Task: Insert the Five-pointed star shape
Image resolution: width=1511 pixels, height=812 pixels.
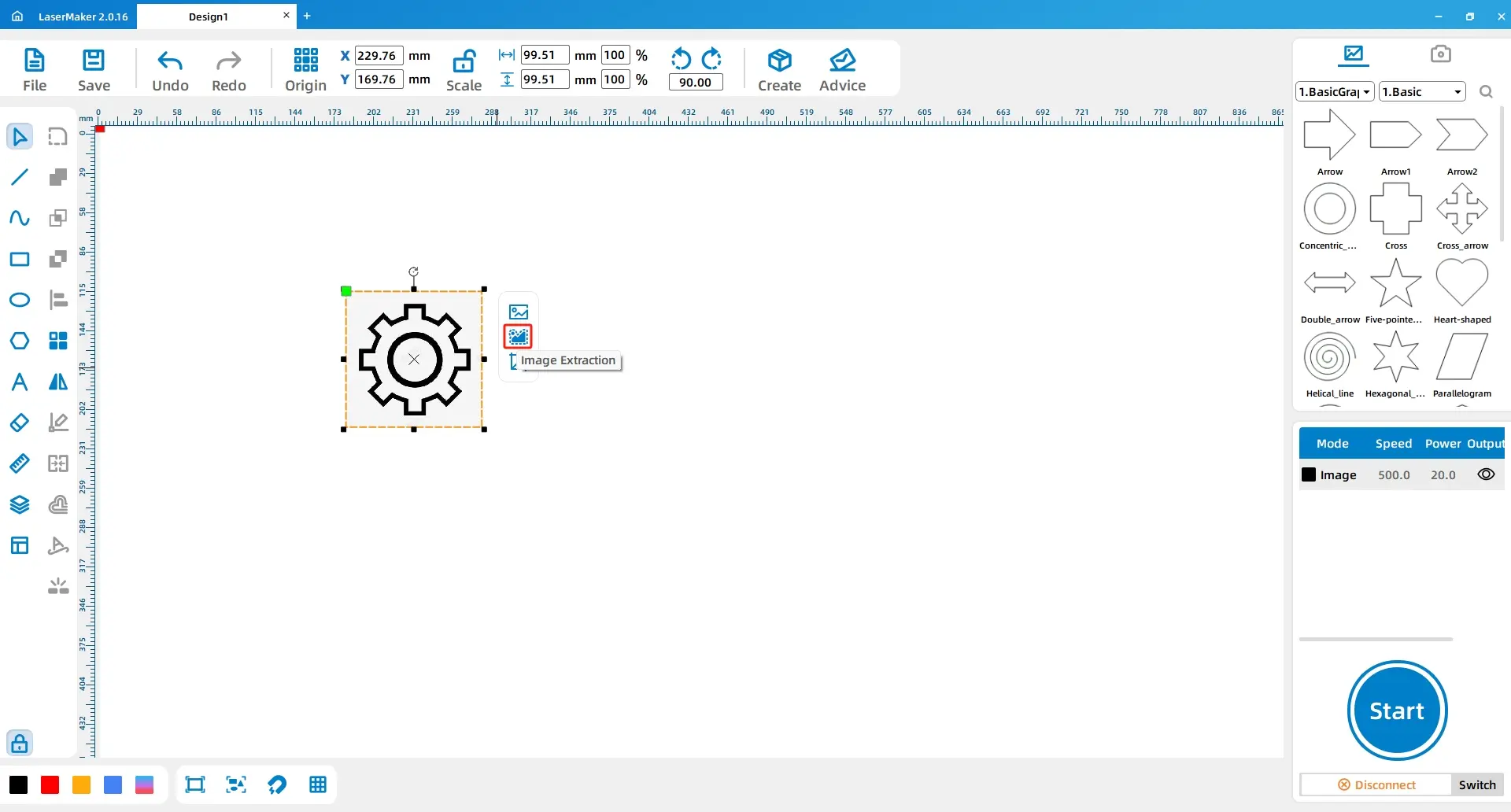Action: (x=1395, y=290)
